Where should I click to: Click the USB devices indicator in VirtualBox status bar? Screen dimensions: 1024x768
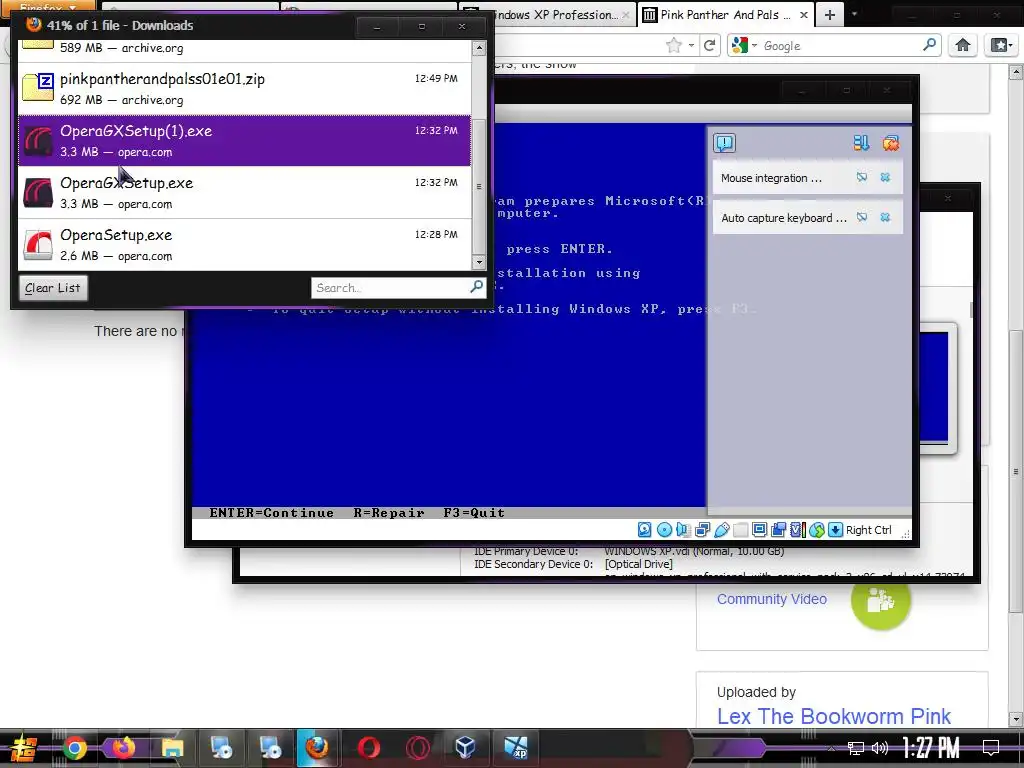point(722,530)
